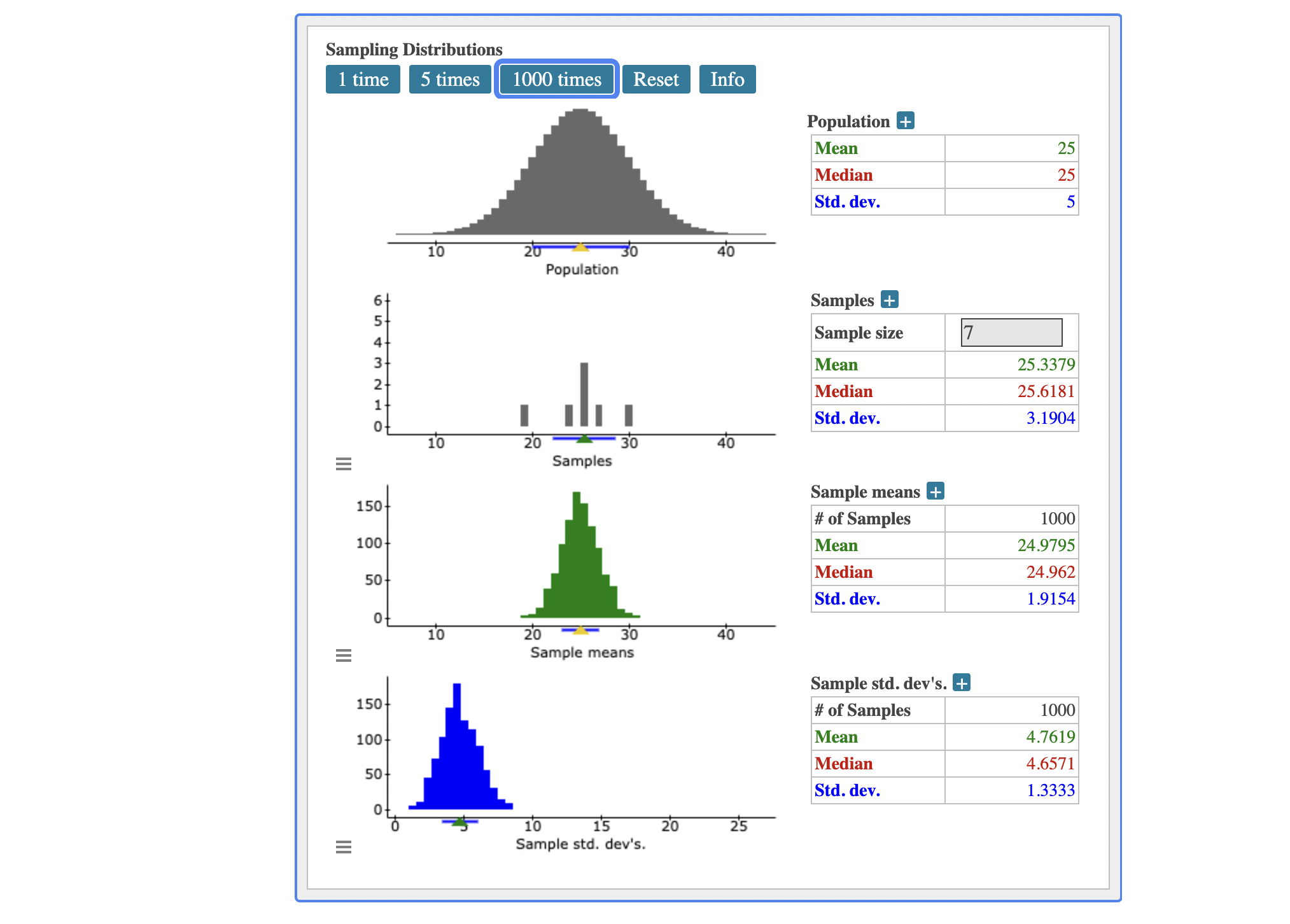Click yellow triangle under Sample means chart
This screenshot has width=1290, height=924.
click(x=580, y=630)
